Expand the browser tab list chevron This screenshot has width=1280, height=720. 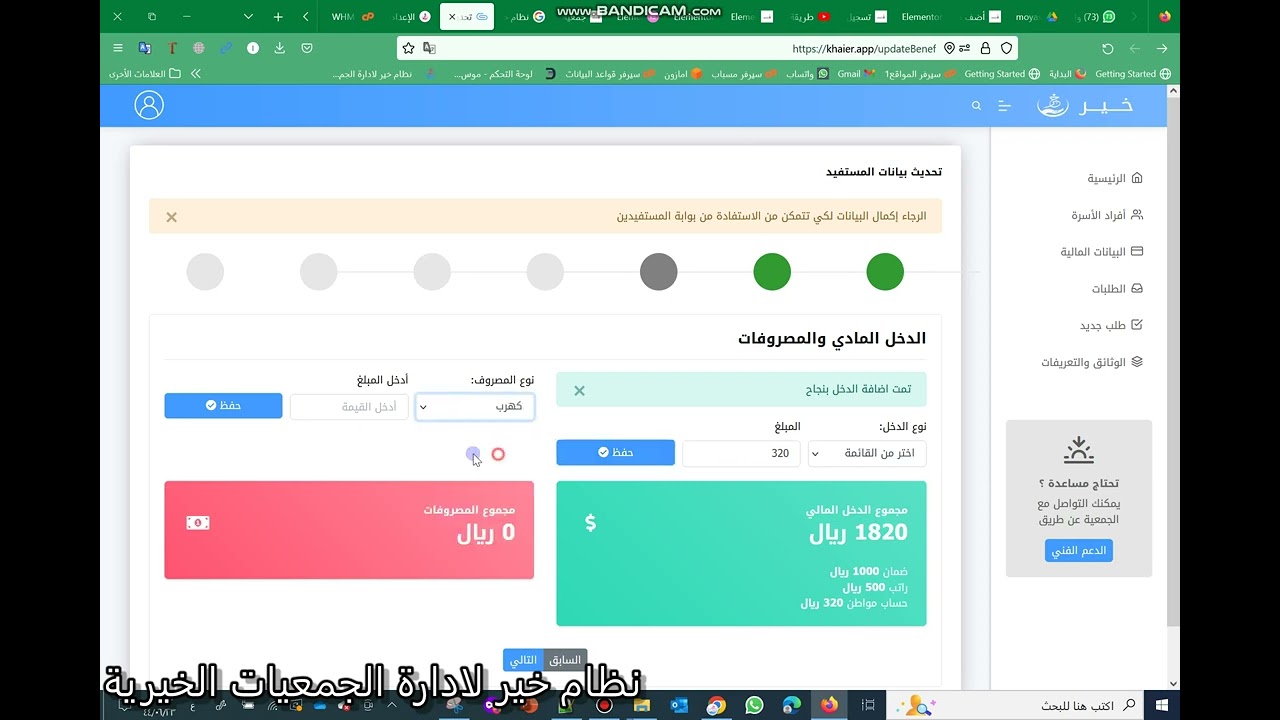[249, 17]
